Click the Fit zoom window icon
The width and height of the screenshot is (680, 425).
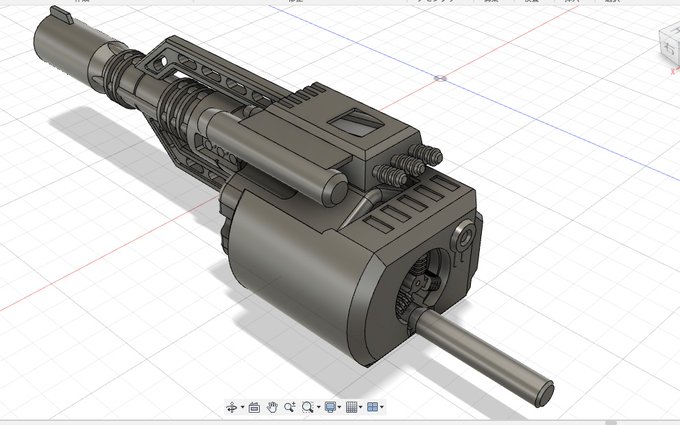click(x=307, y=407)
